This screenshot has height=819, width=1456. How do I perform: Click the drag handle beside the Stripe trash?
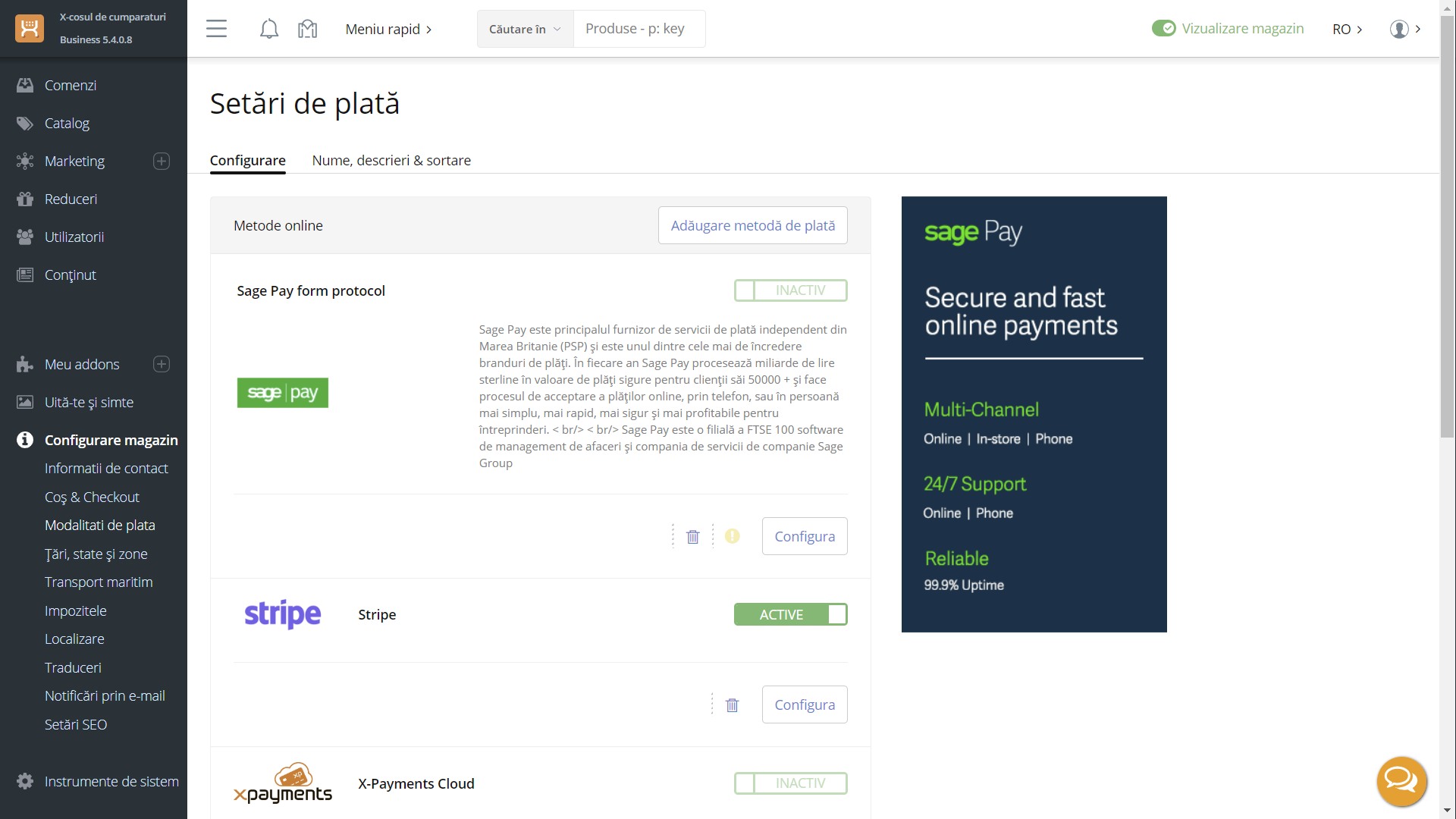[x=712, y=704]
